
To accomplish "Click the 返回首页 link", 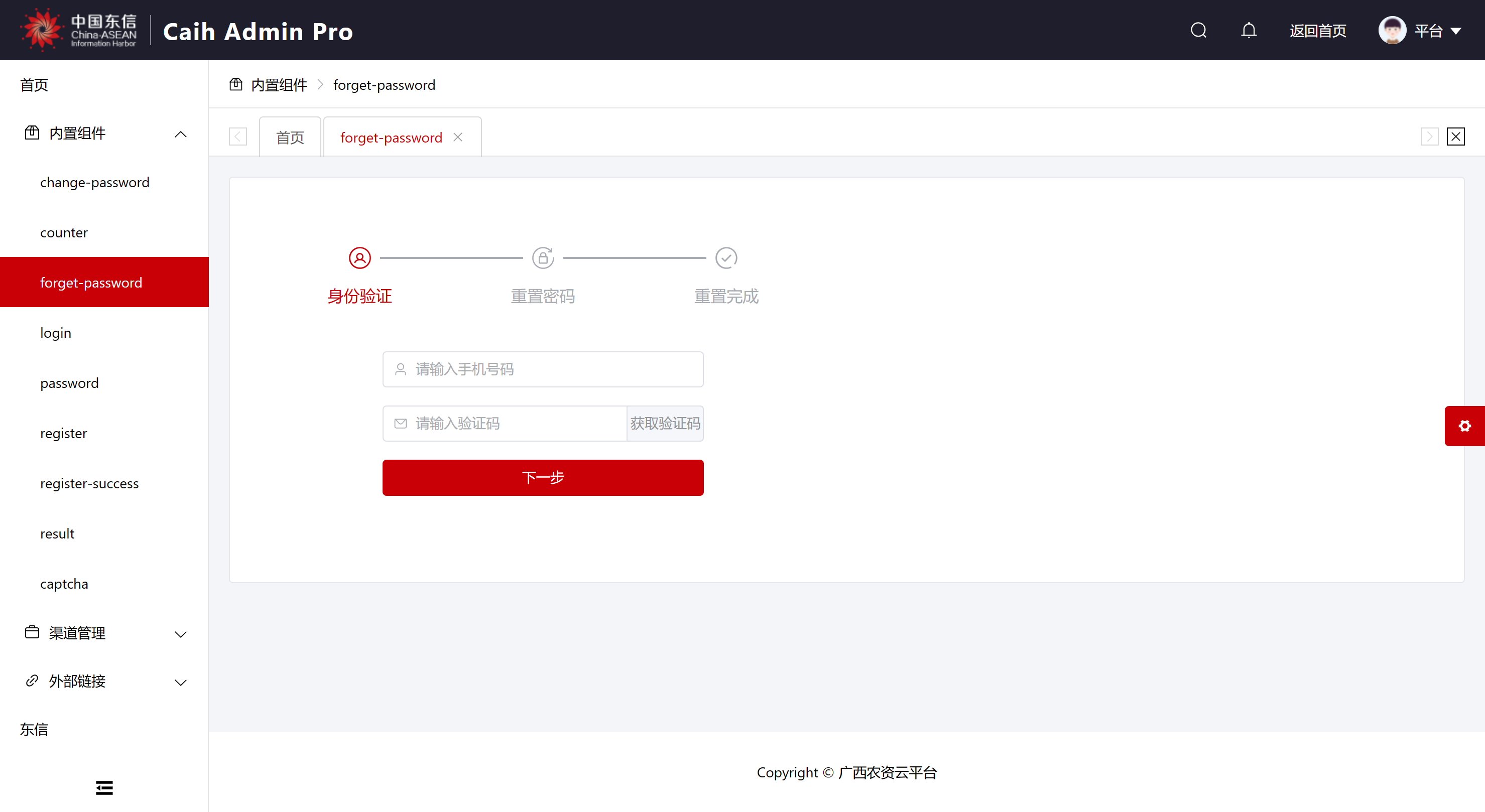I will [x=1317, y=31].
